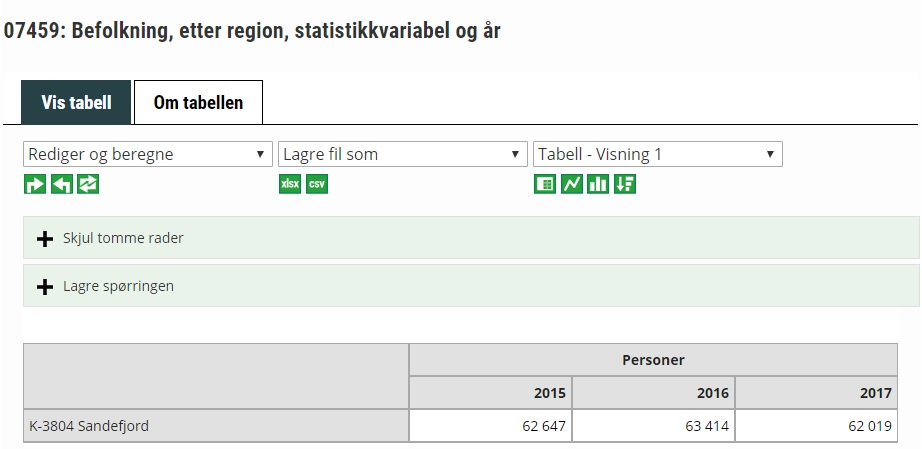
Task: Click the rotate table counterclockwise icon
Action: 61,184
